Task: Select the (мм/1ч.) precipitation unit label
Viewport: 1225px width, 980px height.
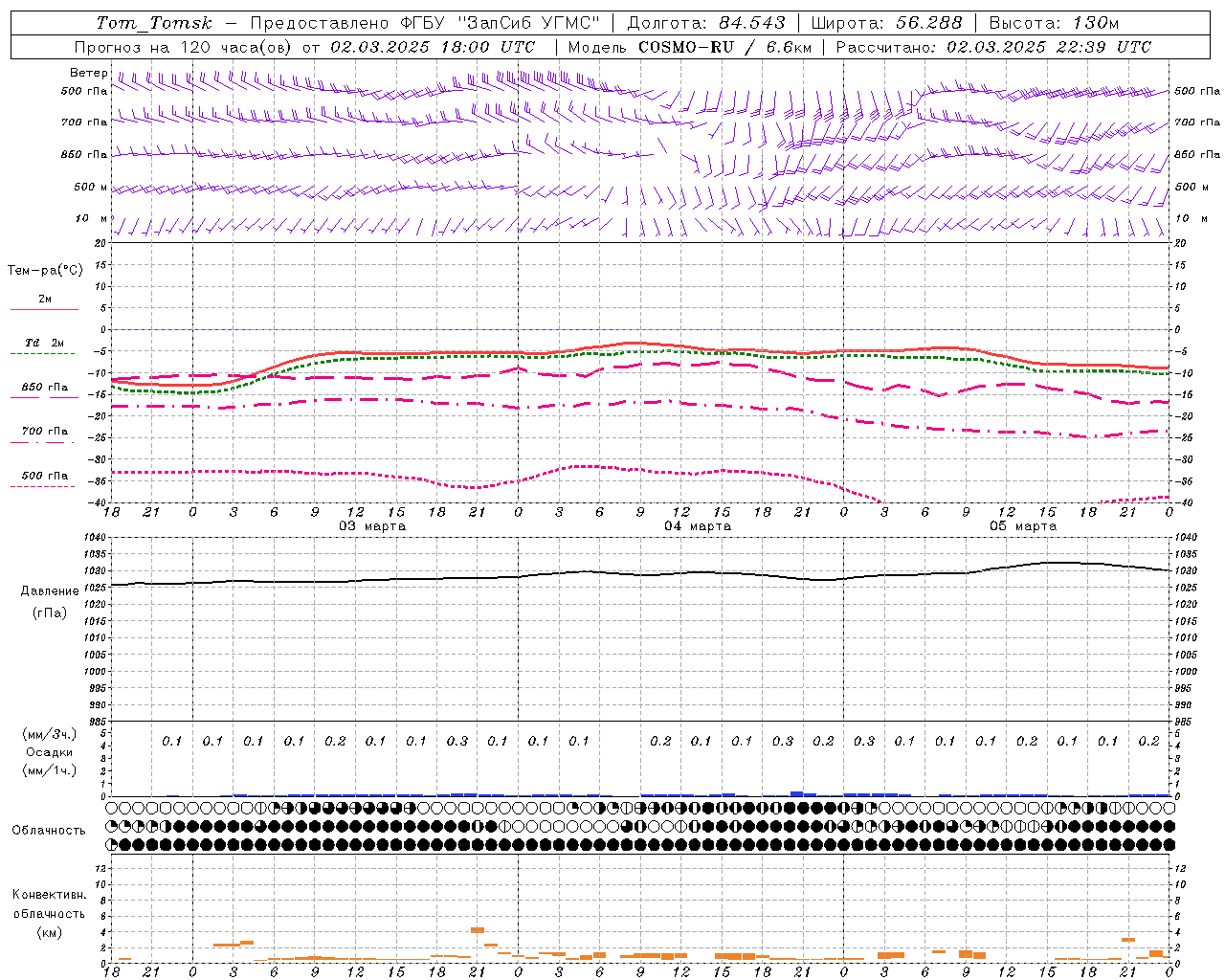Action: (50, 770)
